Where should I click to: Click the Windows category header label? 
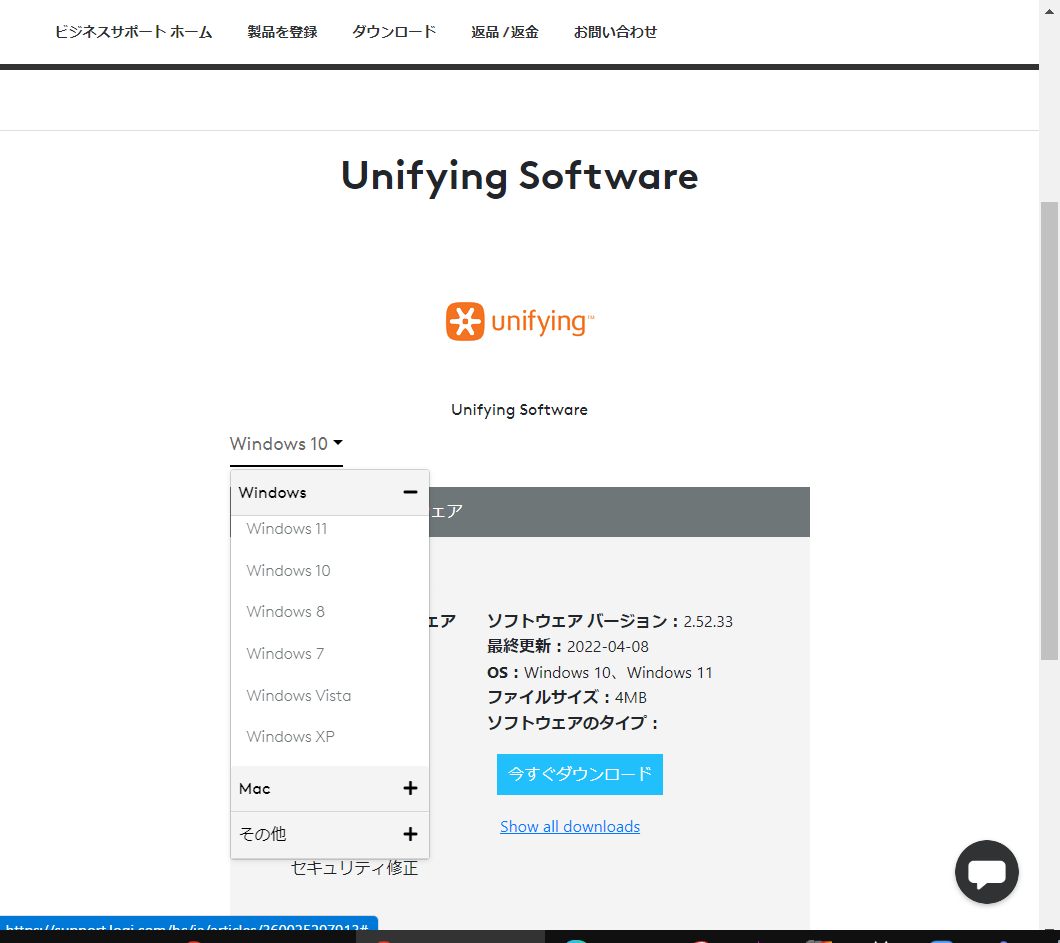[272, 493]
